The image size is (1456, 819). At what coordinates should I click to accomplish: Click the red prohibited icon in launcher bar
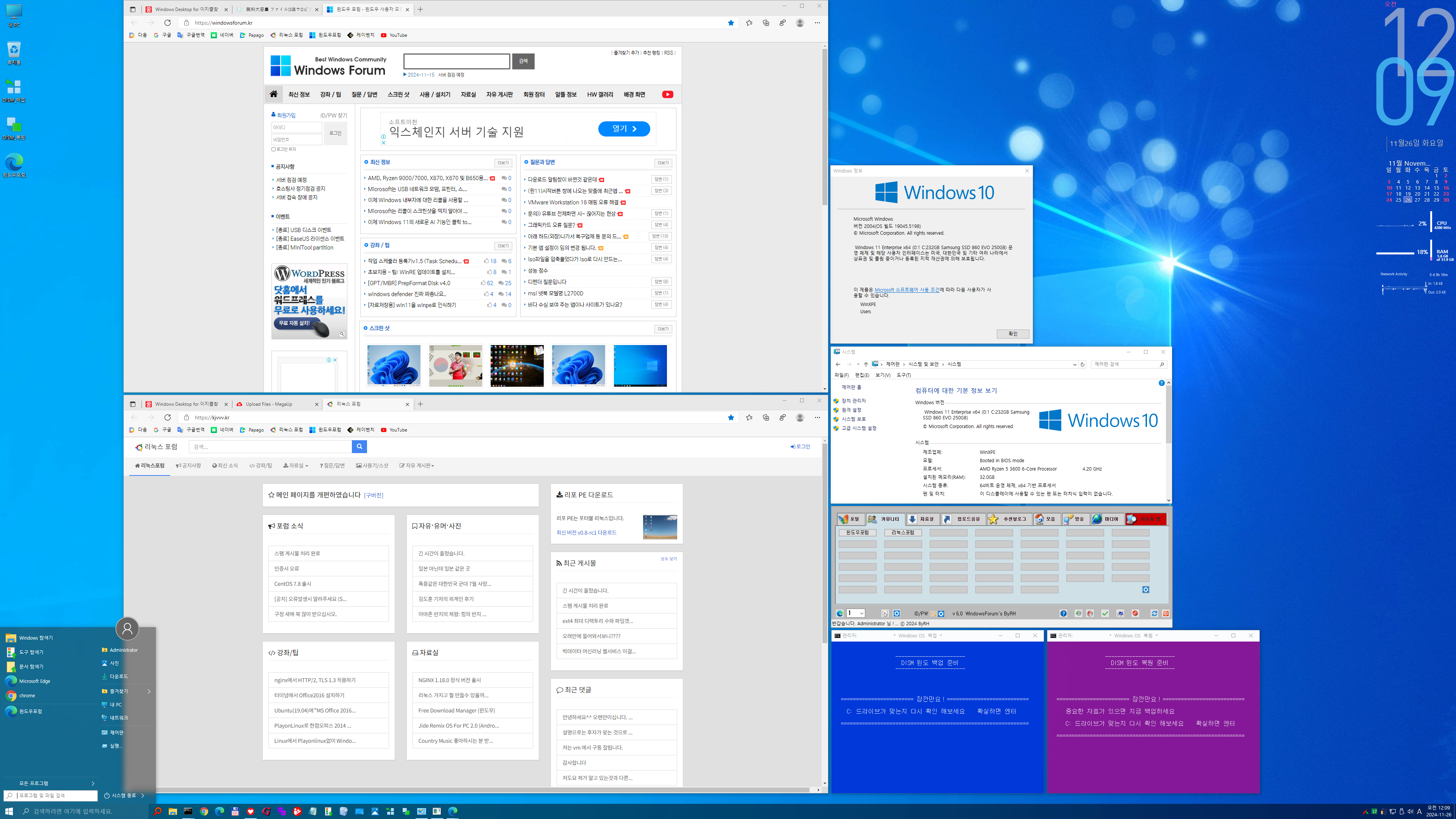[x=1136, y=613]
